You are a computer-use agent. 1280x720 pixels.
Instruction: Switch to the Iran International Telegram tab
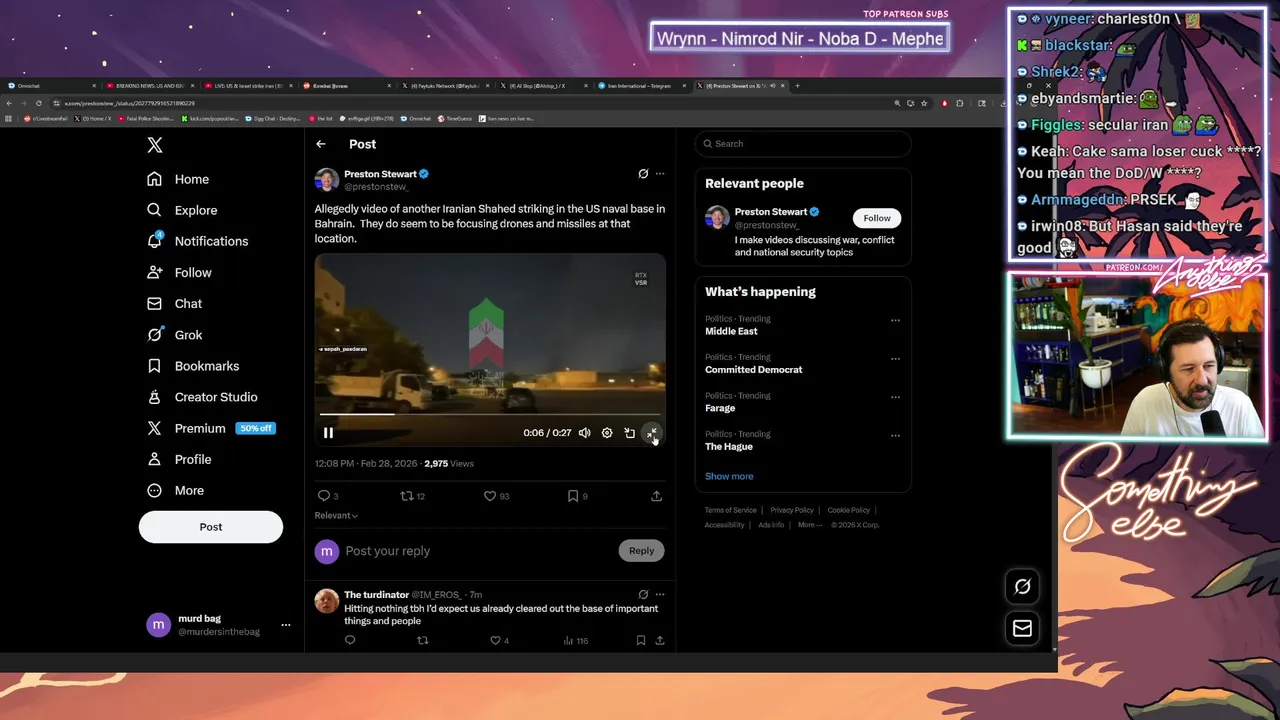640,86
